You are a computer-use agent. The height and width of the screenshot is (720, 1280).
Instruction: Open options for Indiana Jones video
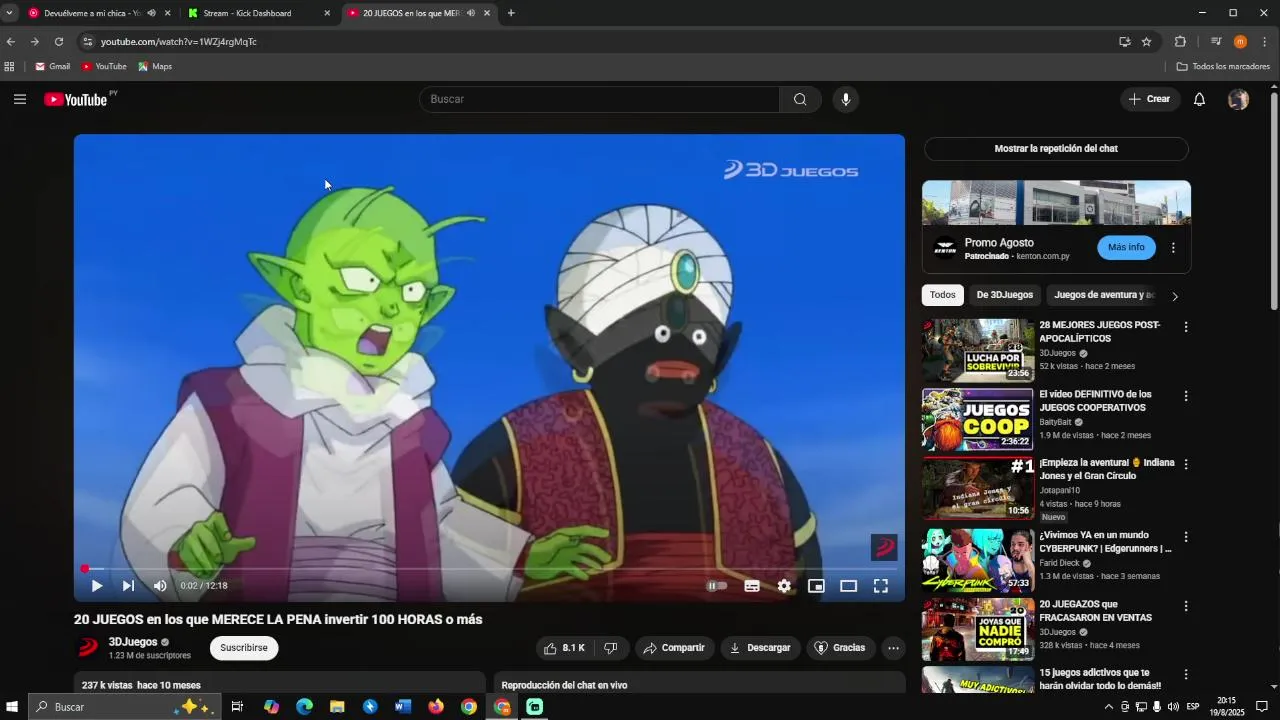click(1186, 465)
